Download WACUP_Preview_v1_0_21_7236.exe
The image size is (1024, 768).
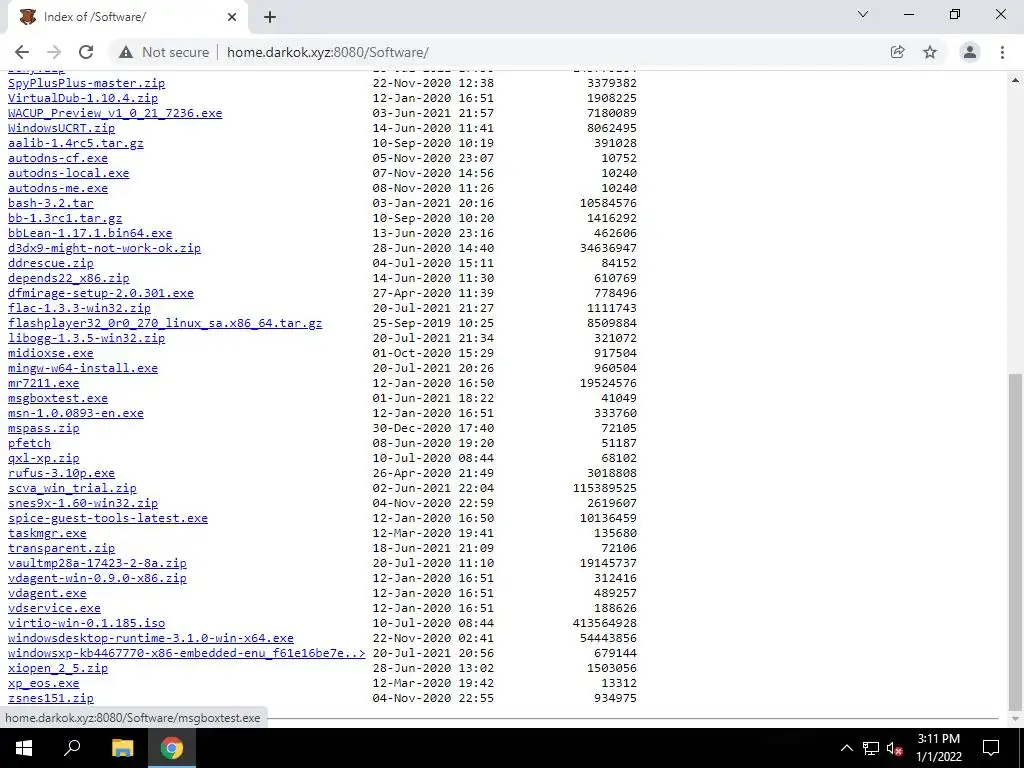click(115, 113)
